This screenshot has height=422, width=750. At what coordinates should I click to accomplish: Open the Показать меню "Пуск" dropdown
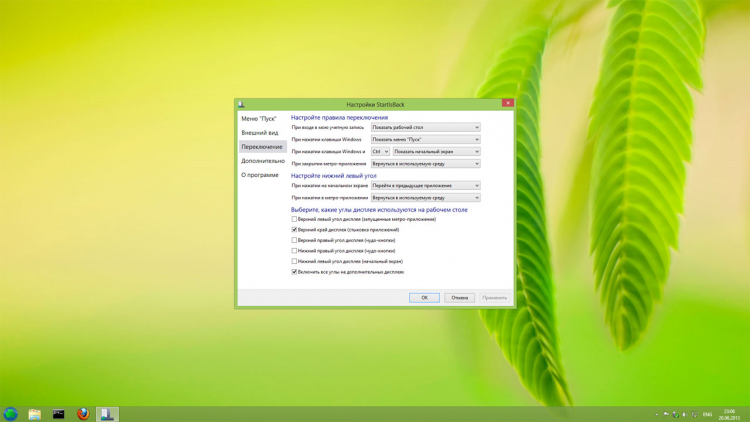pos(426,139)
